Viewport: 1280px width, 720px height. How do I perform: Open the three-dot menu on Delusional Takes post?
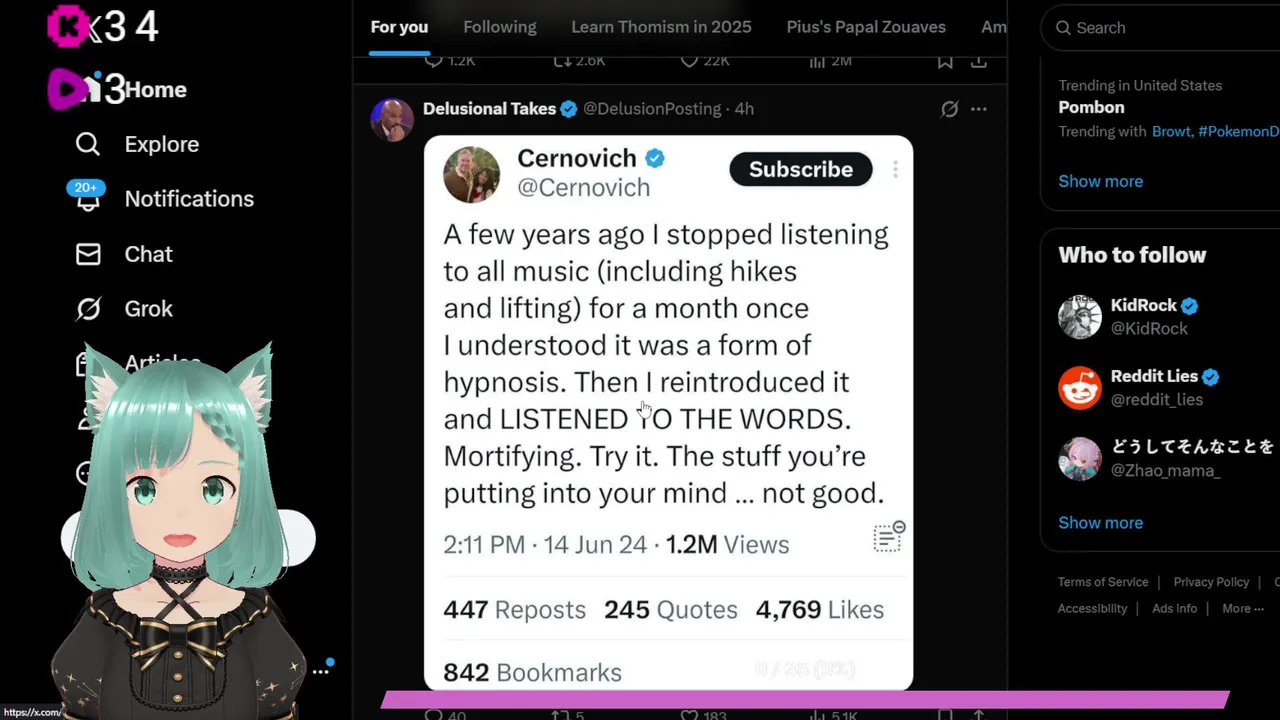[x=979, y=109]
